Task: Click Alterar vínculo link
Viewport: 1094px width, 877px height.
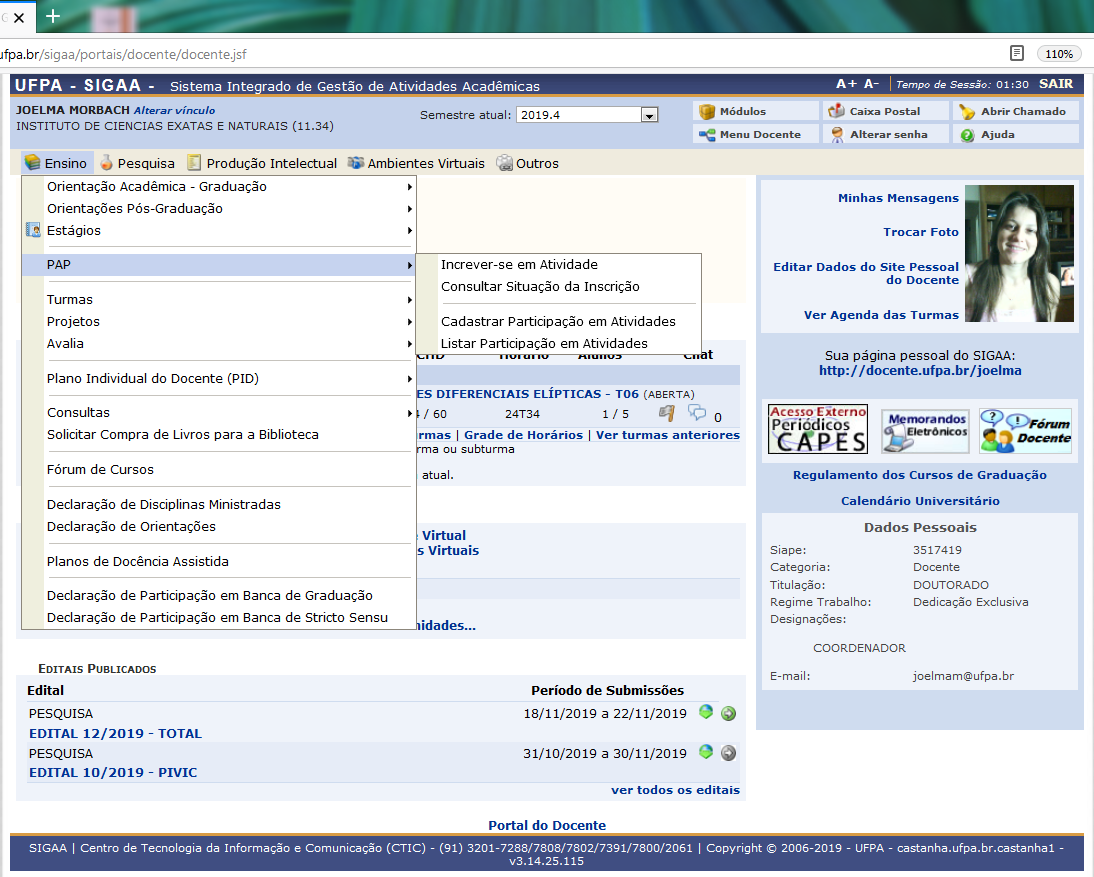Action: (174, 110)
